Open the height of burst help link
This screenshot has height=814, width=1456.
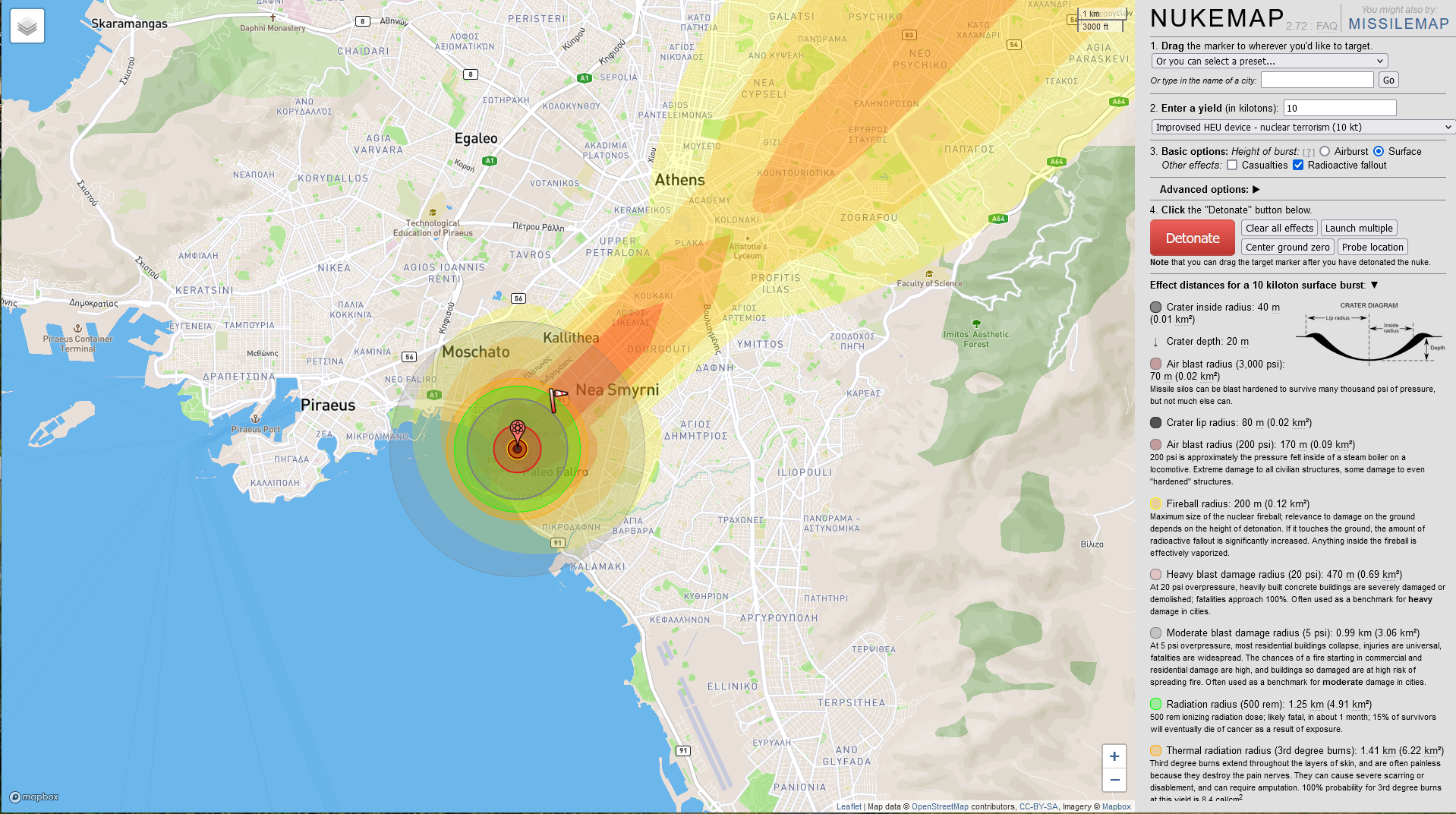(1309, 152)
